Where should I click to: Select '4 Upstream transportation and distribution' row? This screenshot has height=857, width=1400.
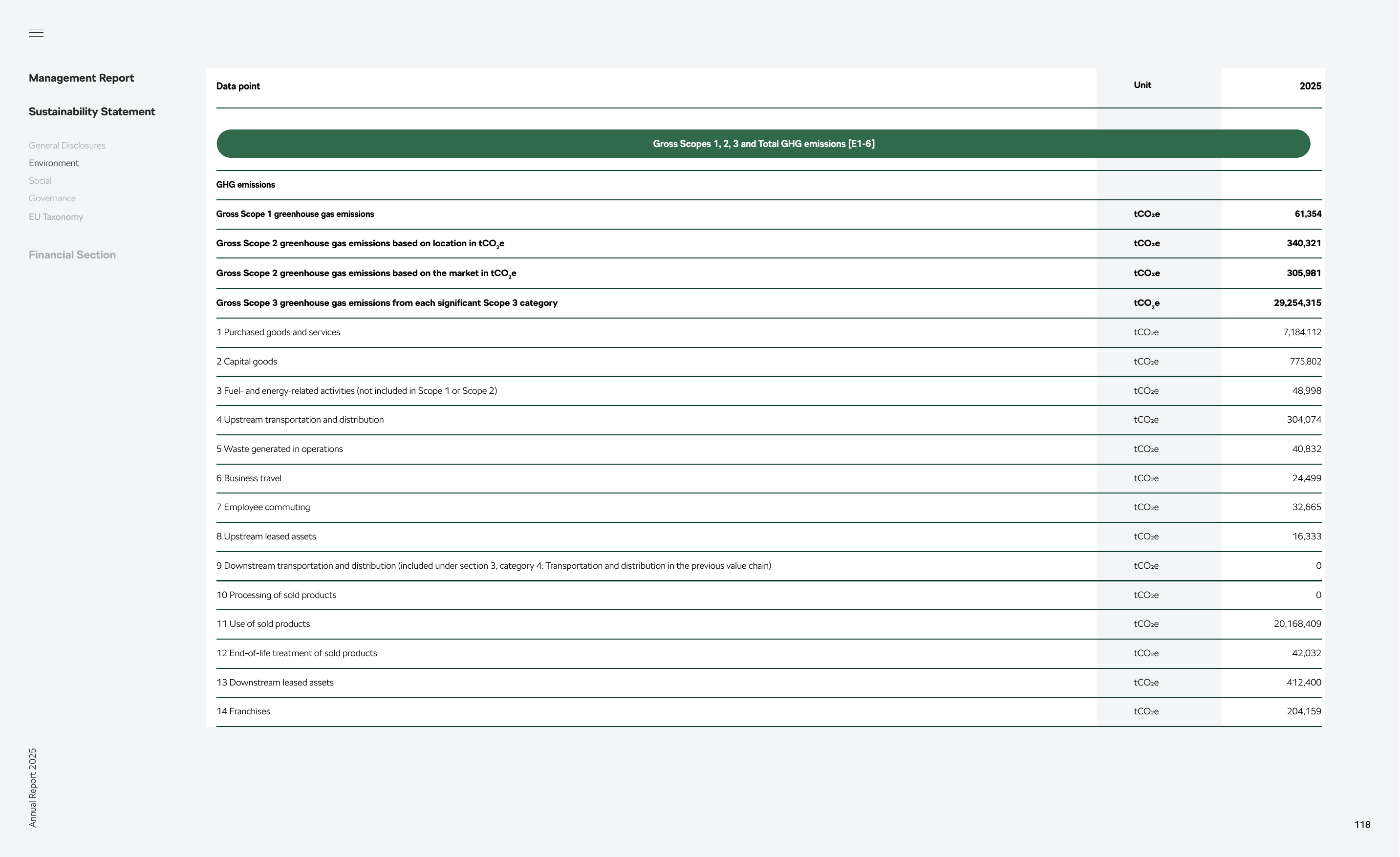click(769, 420)
